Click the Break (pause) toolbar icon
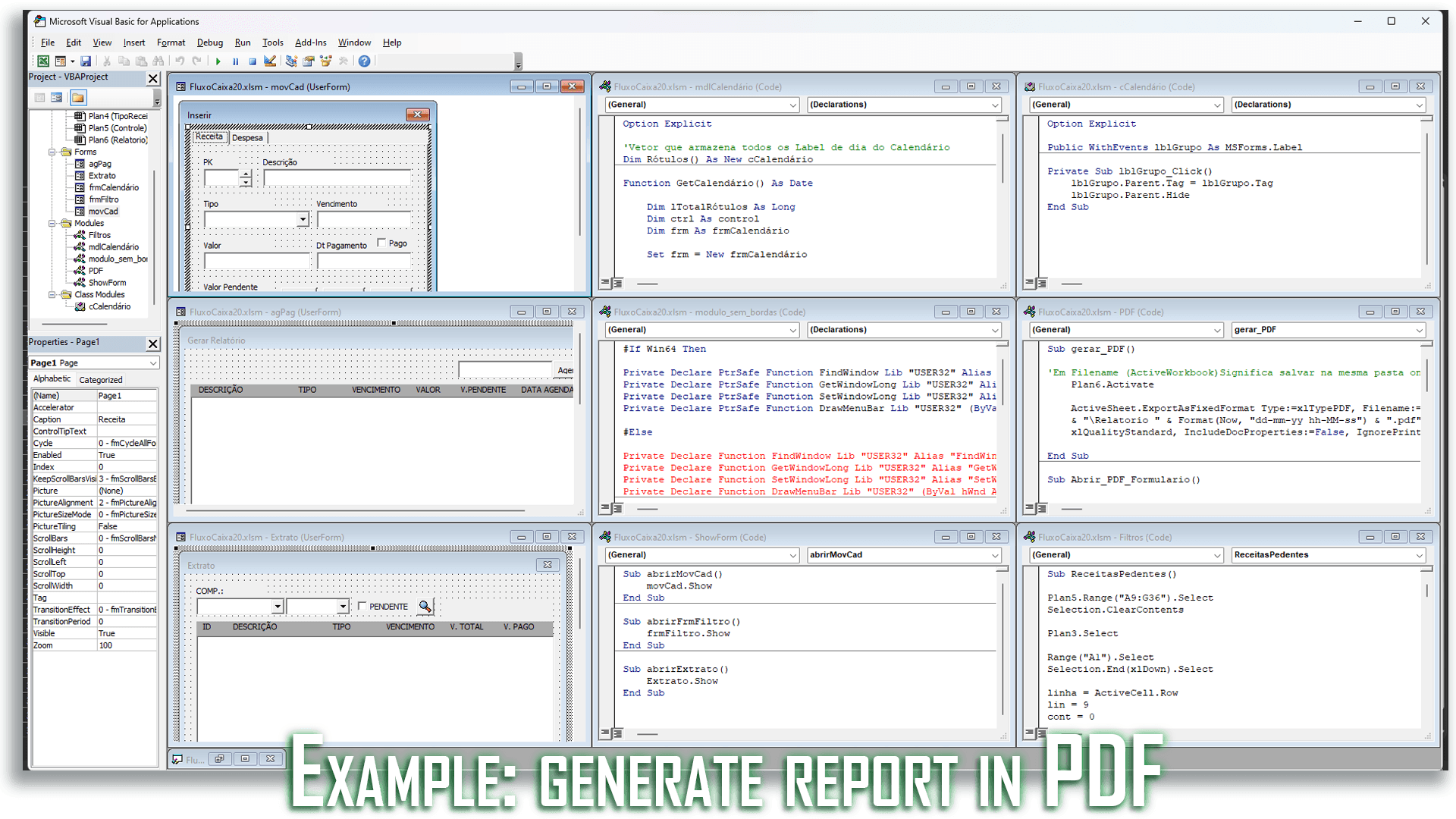 (236, 61)
